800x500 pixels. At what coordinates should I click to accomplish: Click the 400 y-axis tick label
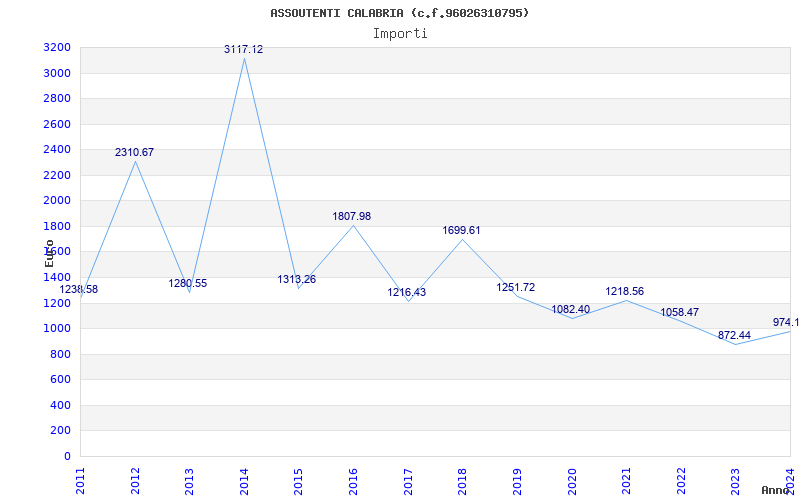tap(60, 405)
